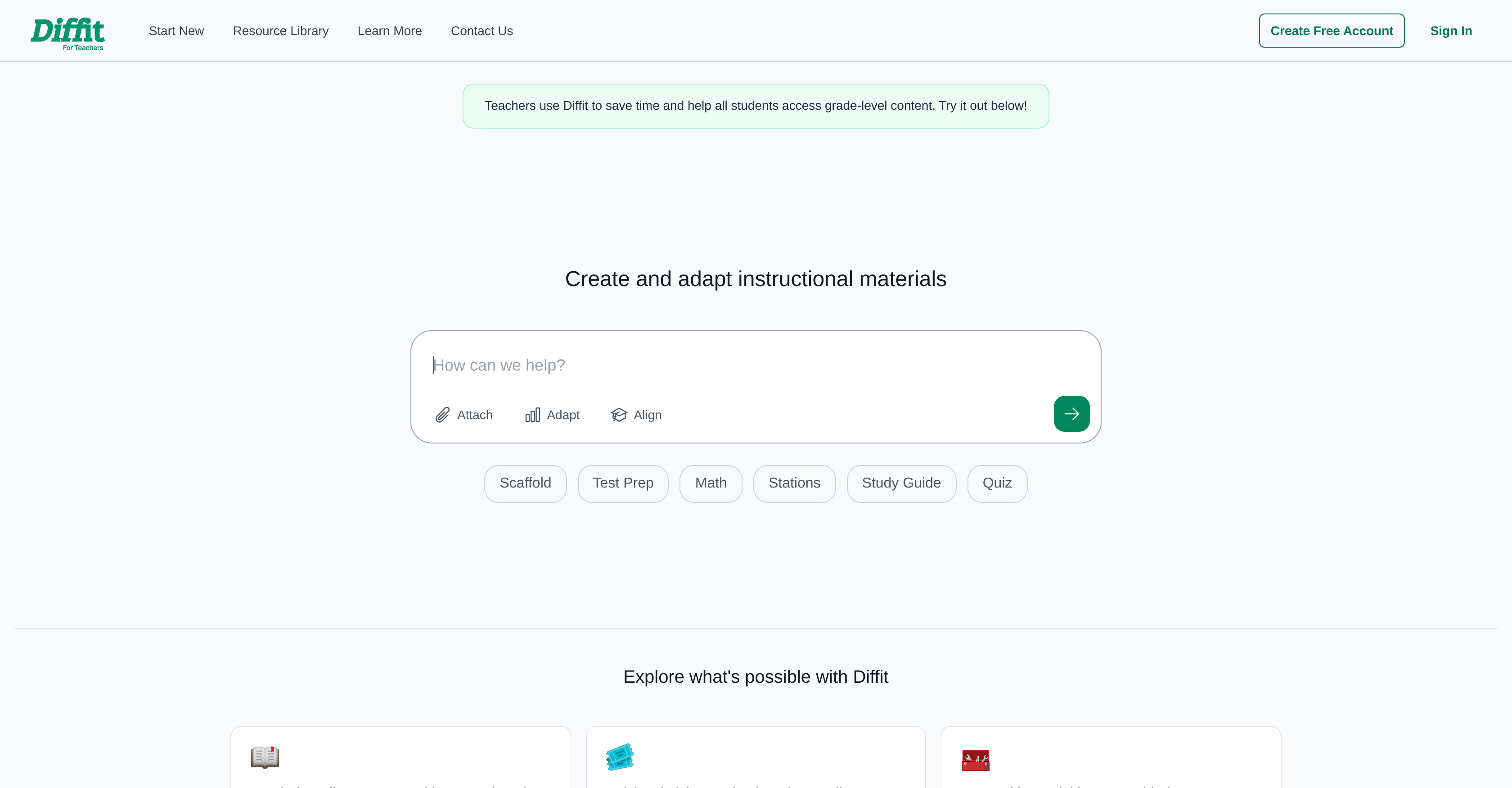Open the Start New menu item

[x=176, y=31]
